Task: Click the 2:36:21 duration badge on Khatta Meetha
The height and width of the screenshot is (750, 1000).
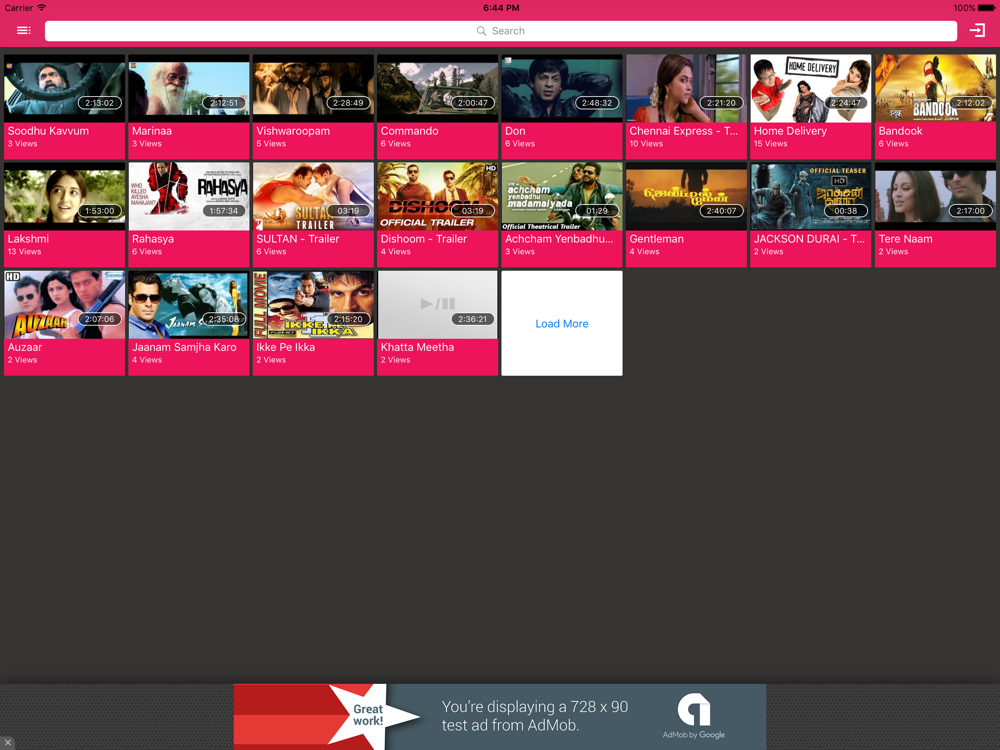Action: [473, 319]
